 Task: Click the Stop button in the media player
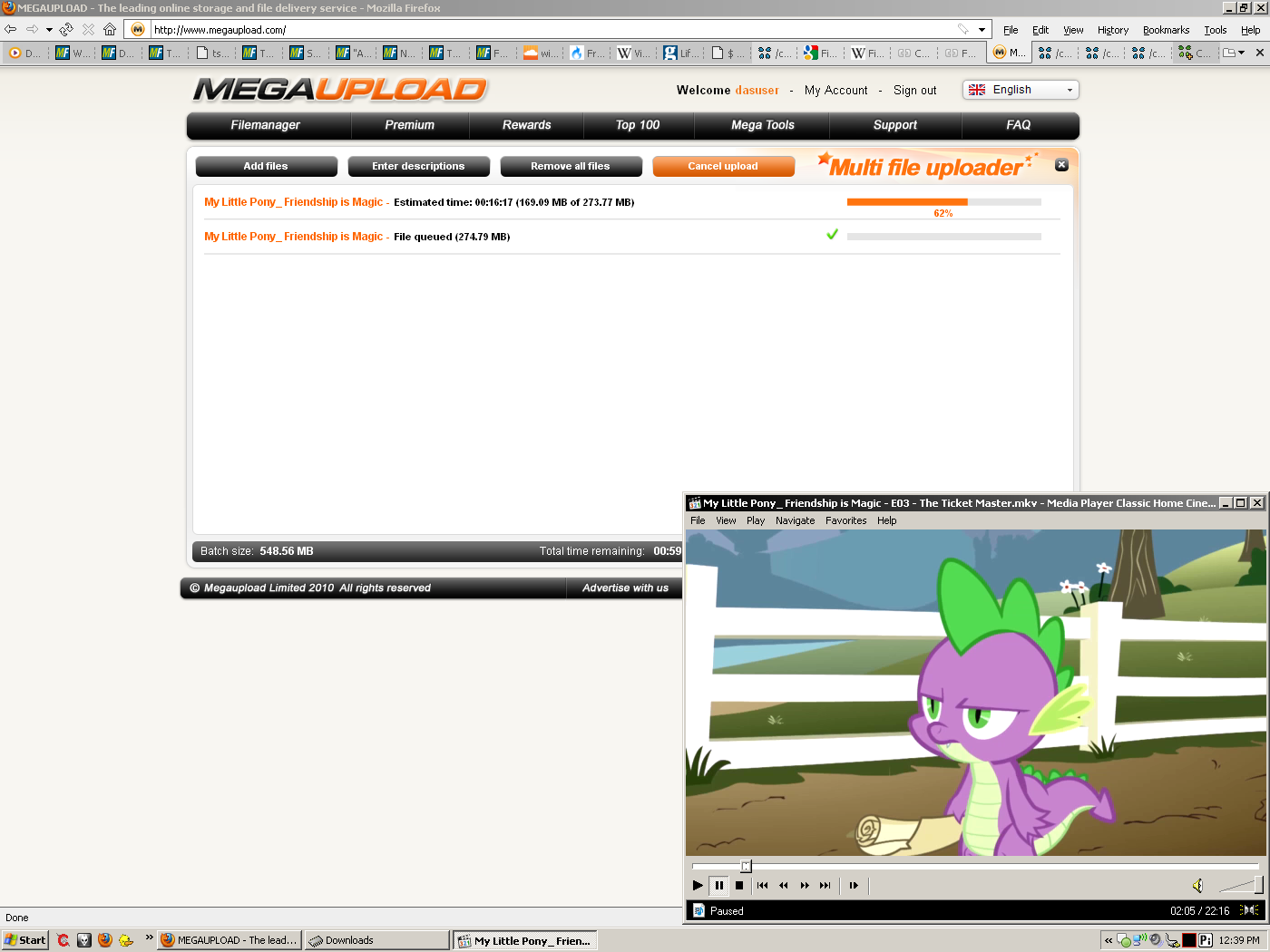tap(739, 886)
